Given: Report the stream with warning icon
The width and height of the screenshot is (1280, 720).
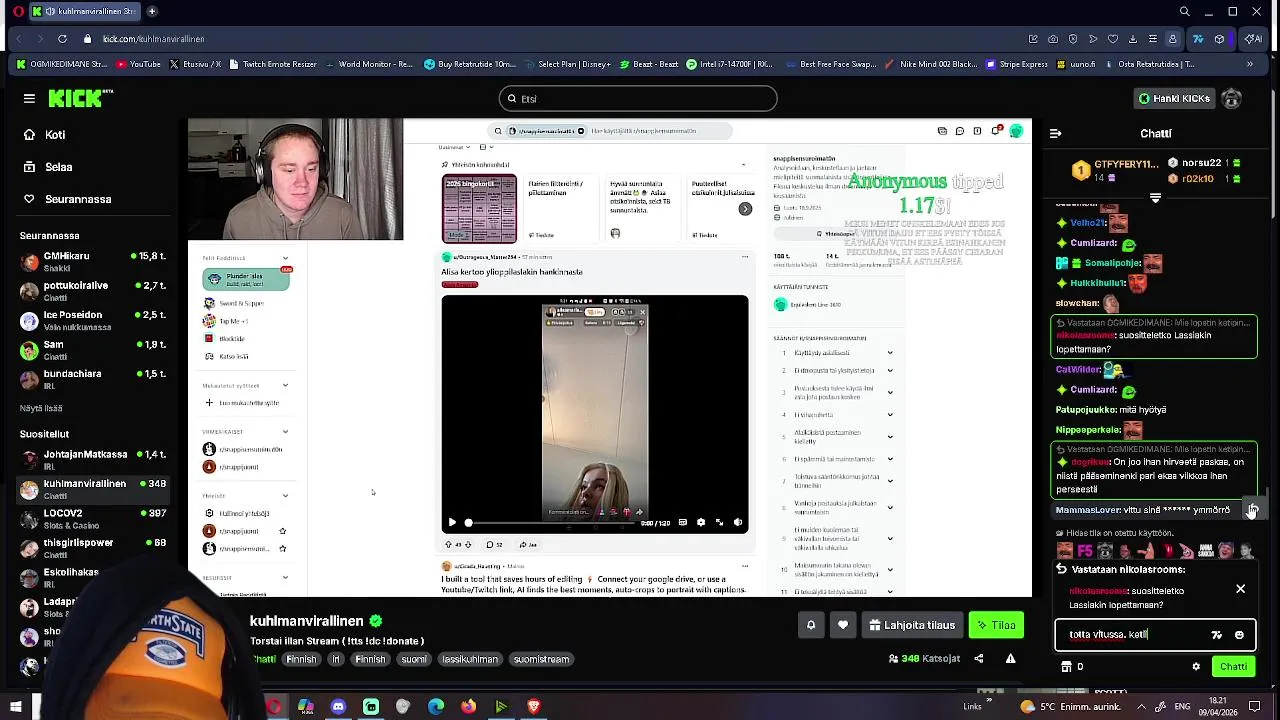Looking at the screenshot, I should coord(1011,658).
